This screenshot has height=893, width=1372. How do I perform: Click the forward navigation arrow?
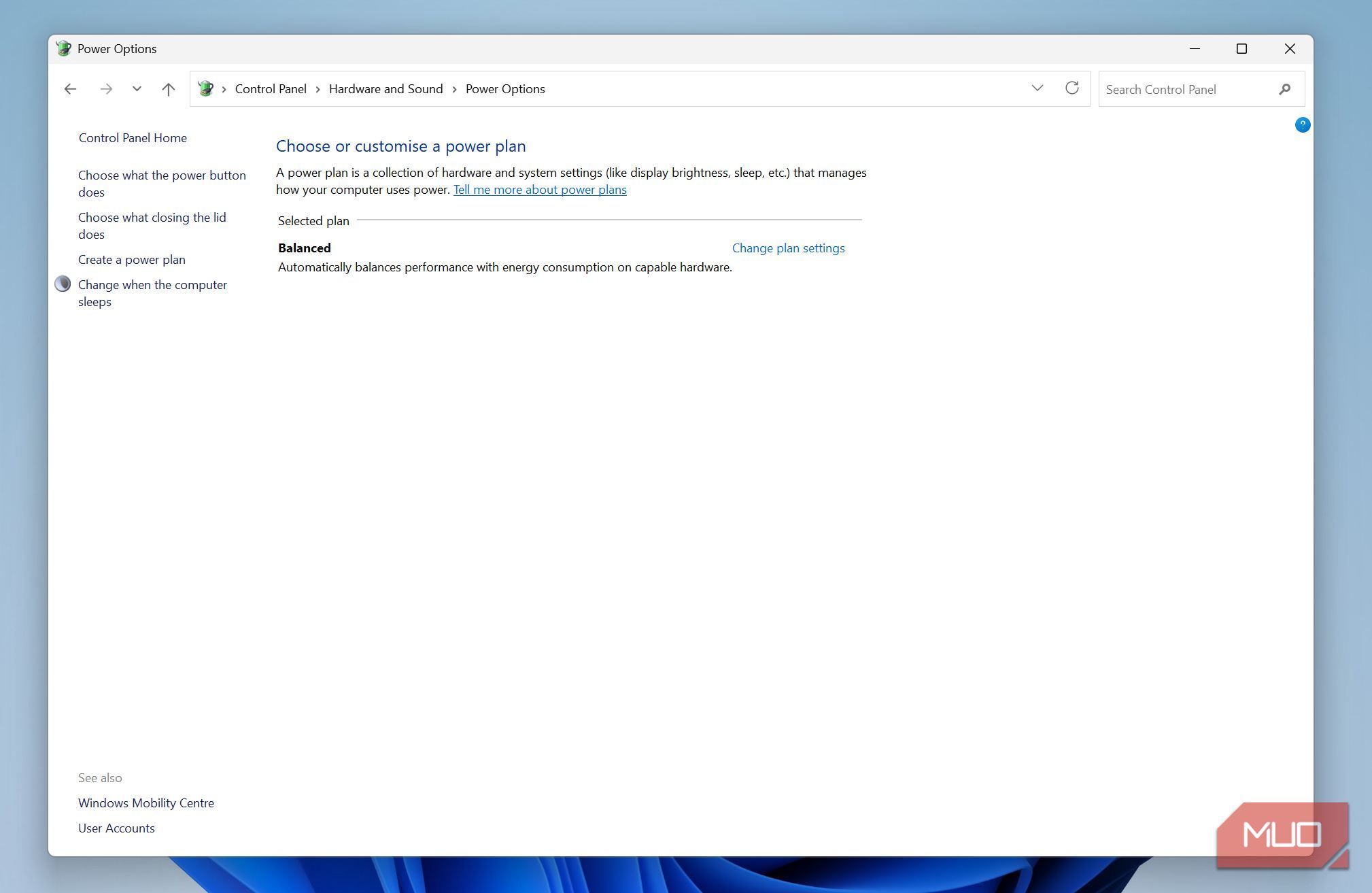(106, 89)
